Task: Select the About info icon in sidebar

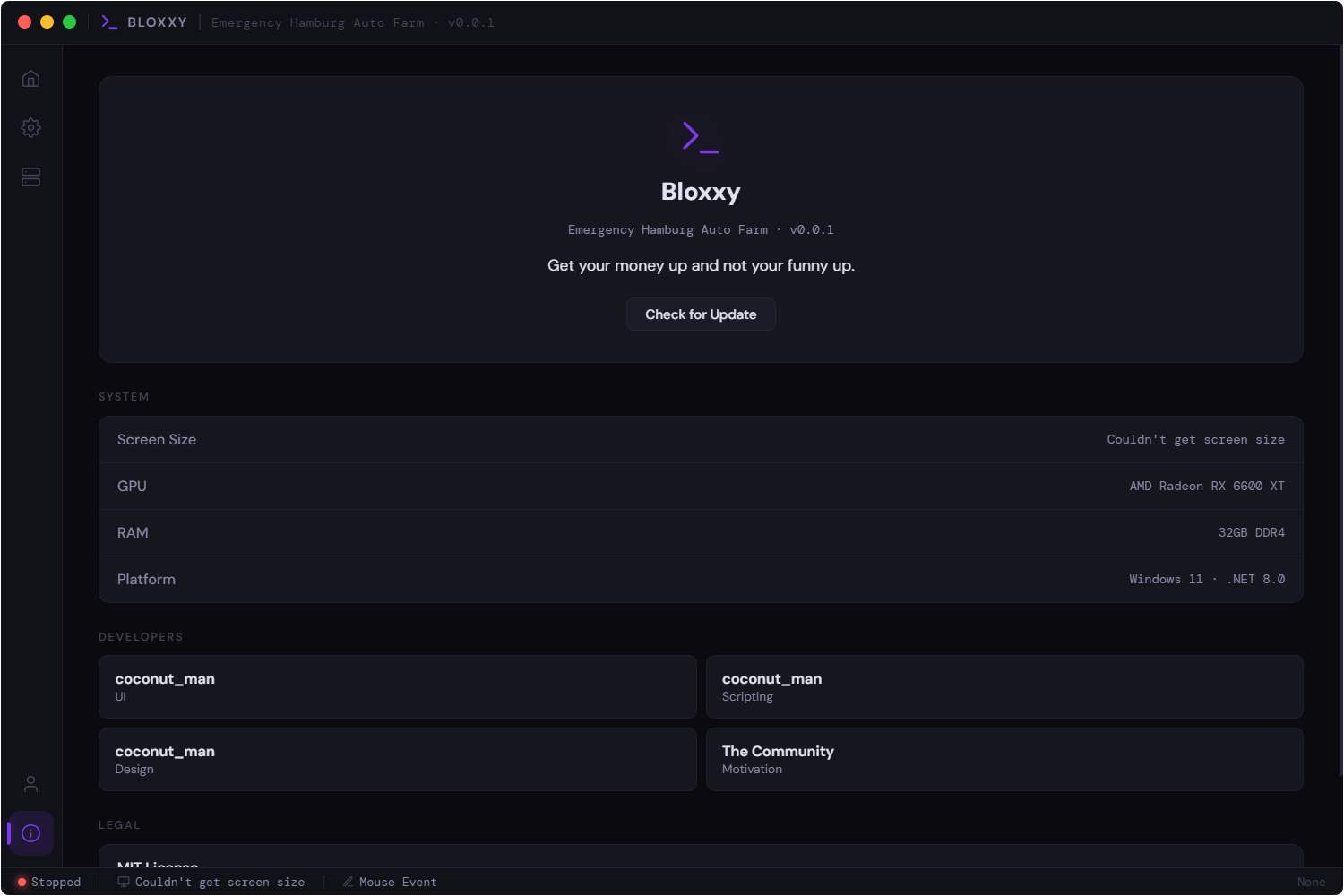Action: coord(31,833)
